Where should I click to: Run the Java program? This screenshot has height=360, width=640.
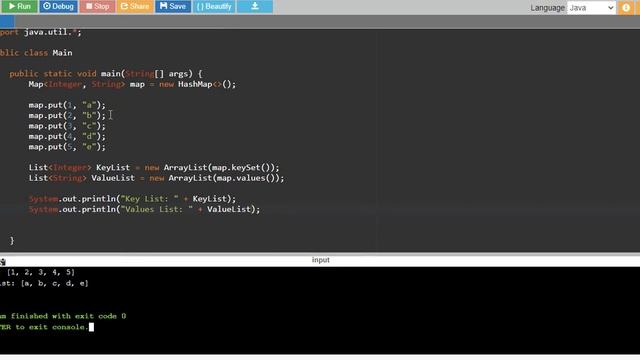point(19,6)
